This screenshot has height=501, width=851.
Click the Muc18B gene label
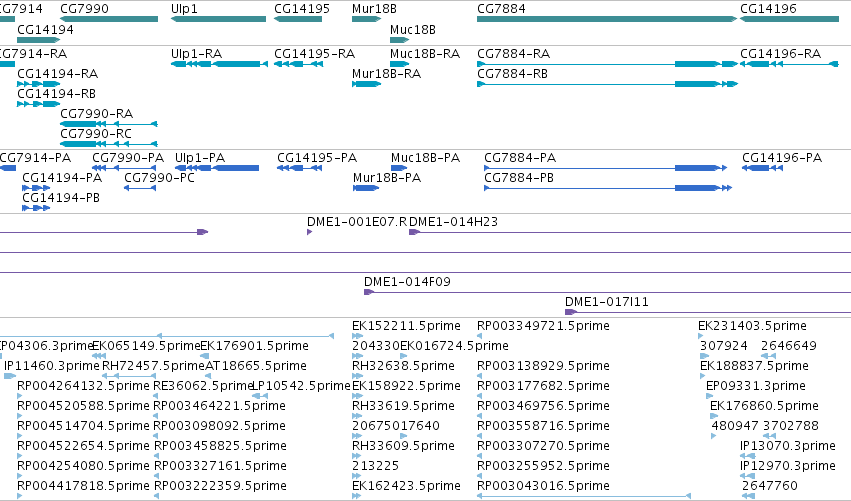pyautogui.click(x=412, y=30)
